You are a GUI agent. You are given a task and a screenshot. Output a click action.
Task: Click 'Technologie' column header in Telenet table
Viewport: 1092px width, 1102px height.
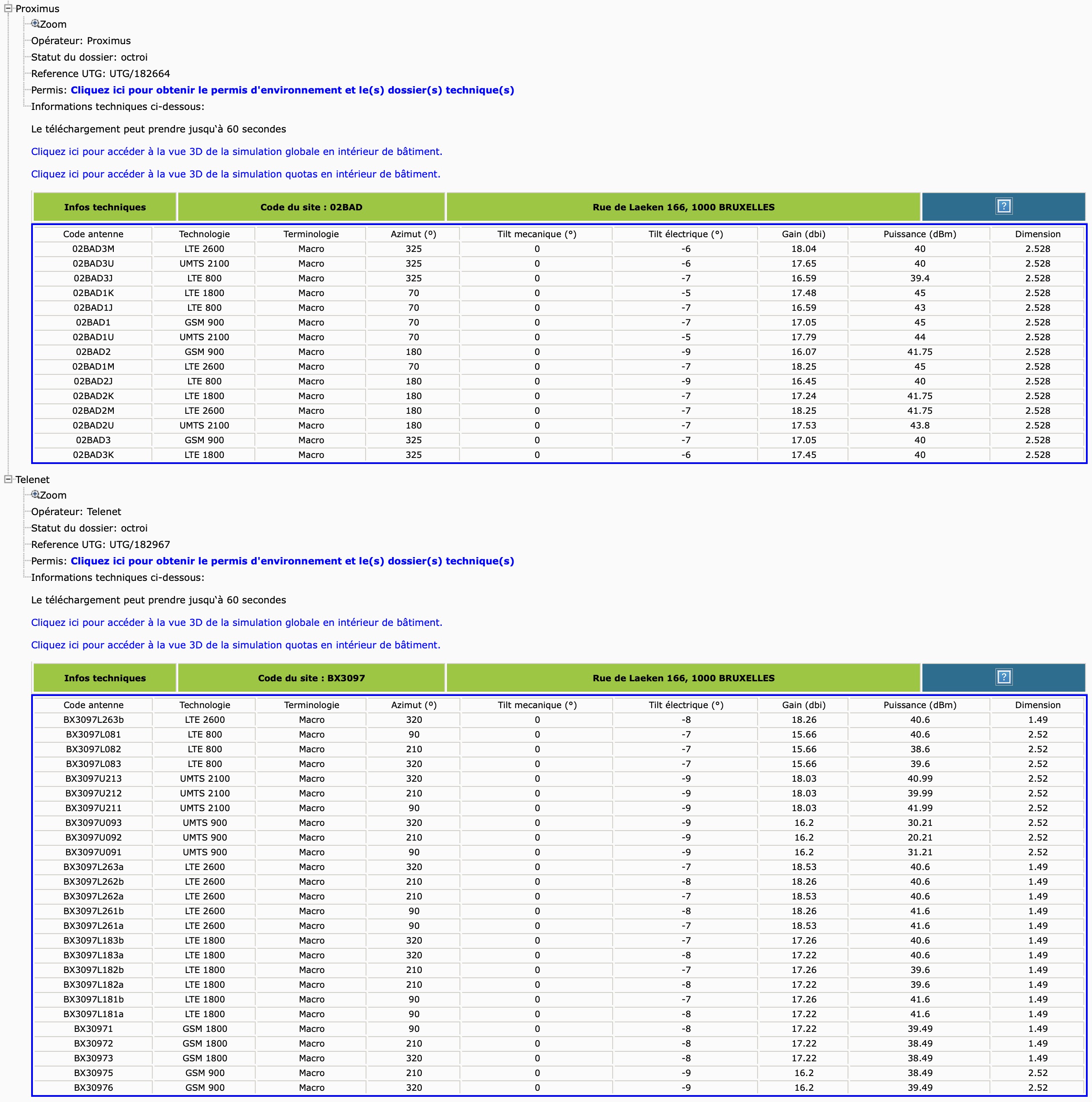click(x=205, y=705)
